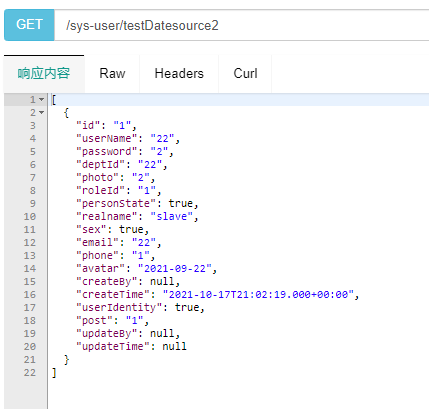Click the "phone": "1" line
429x409 pixels.
pyautogui.click(x=116, y=255)
